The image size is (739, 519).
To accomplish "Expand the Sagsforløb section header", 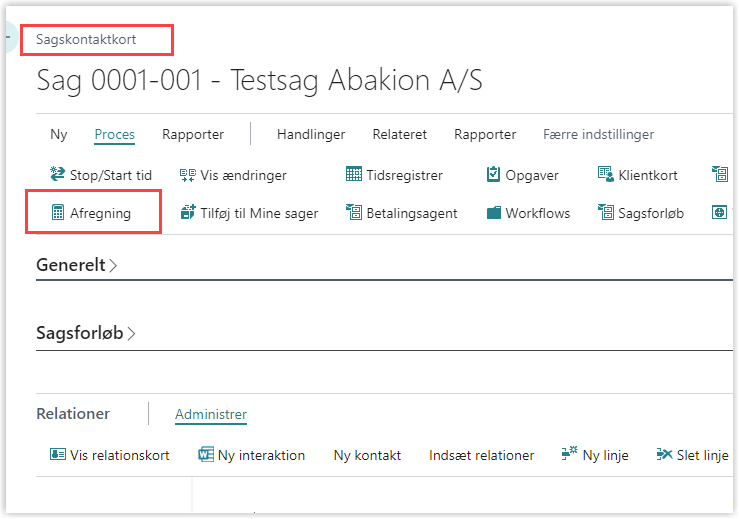I will [85, 334].
